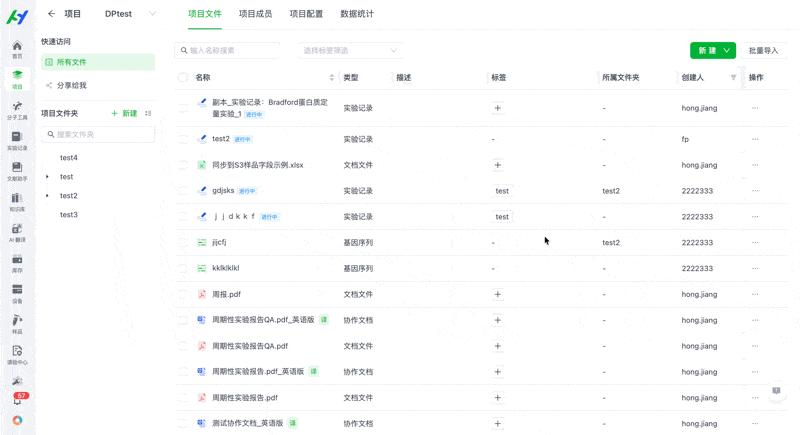Click the share icon beside 分享给我
The height and width of the screenshot is (435, 800).
click(49, 85)
